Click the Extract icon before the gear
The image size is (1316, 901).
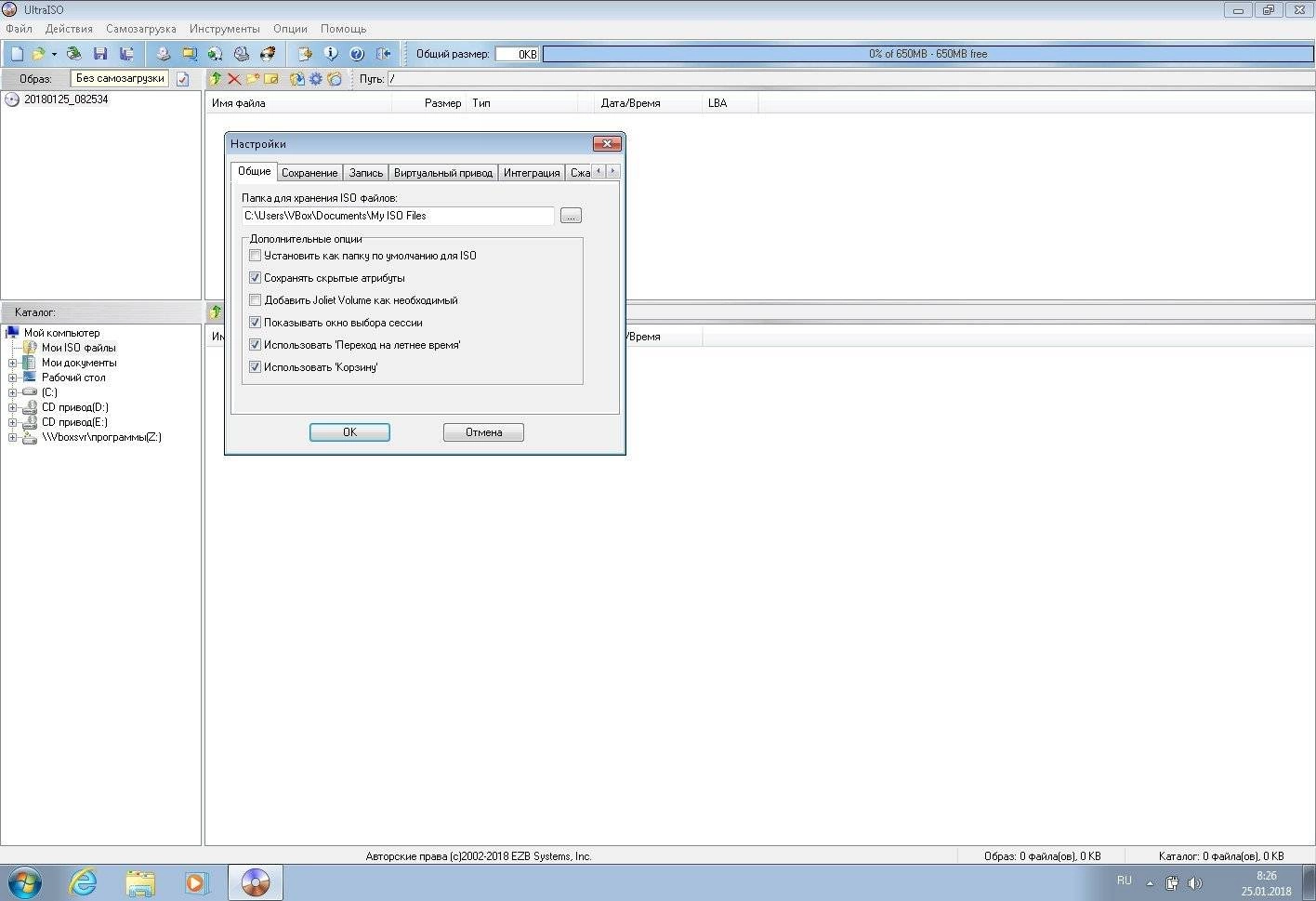(x=297, y=79)
